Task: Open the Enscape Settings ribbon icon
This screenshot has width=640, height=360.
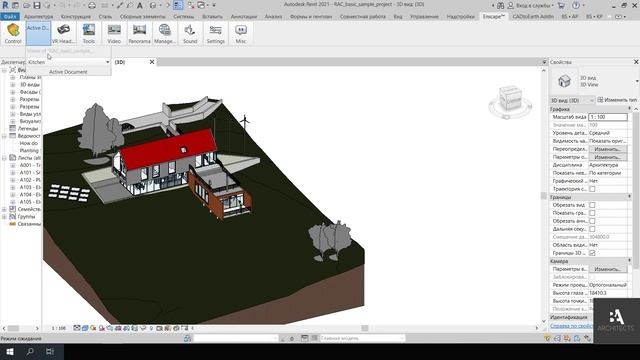Action: [216, 33]
